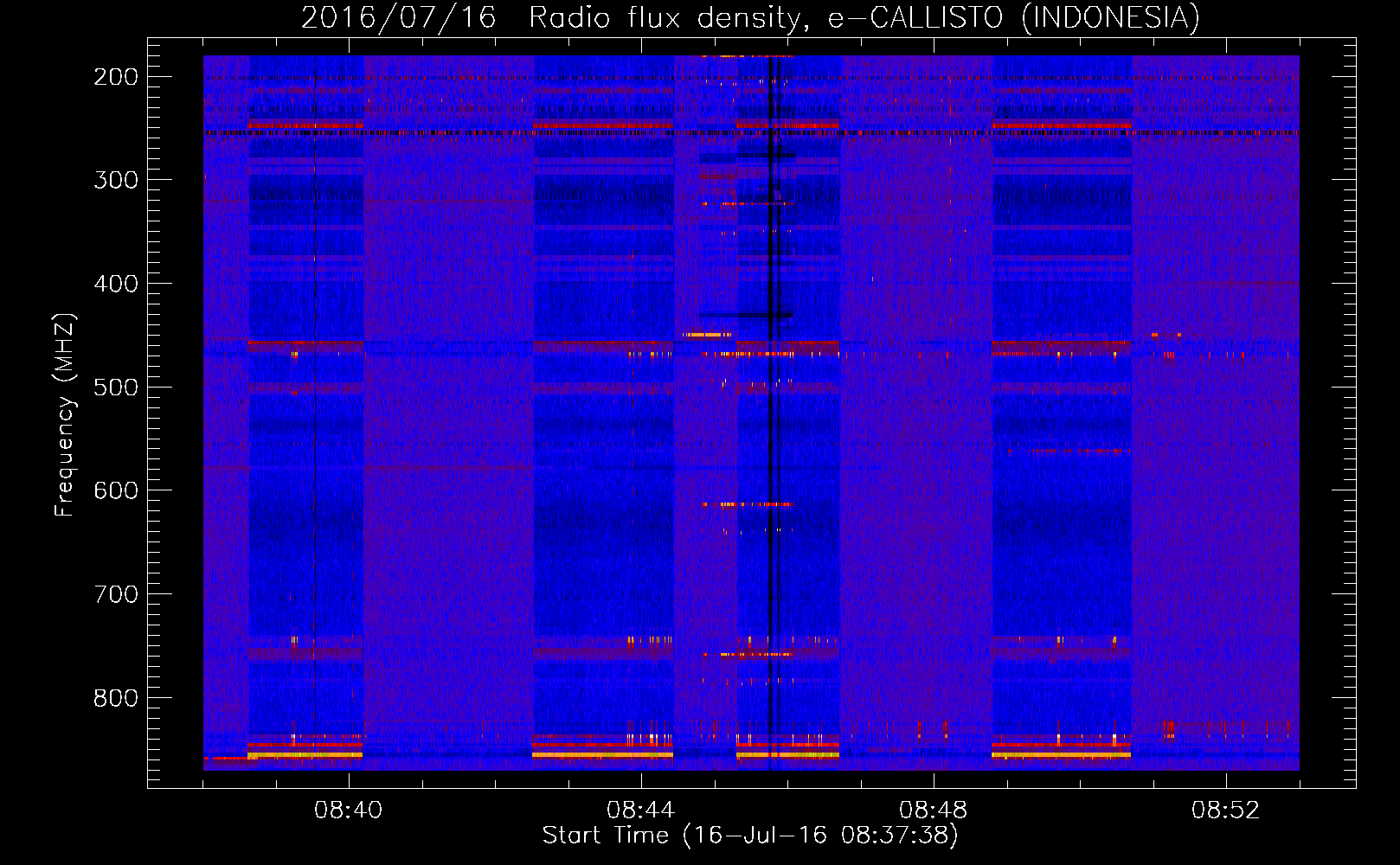
Task: Click the 500 frequency tick label
Action: [115, 387]
